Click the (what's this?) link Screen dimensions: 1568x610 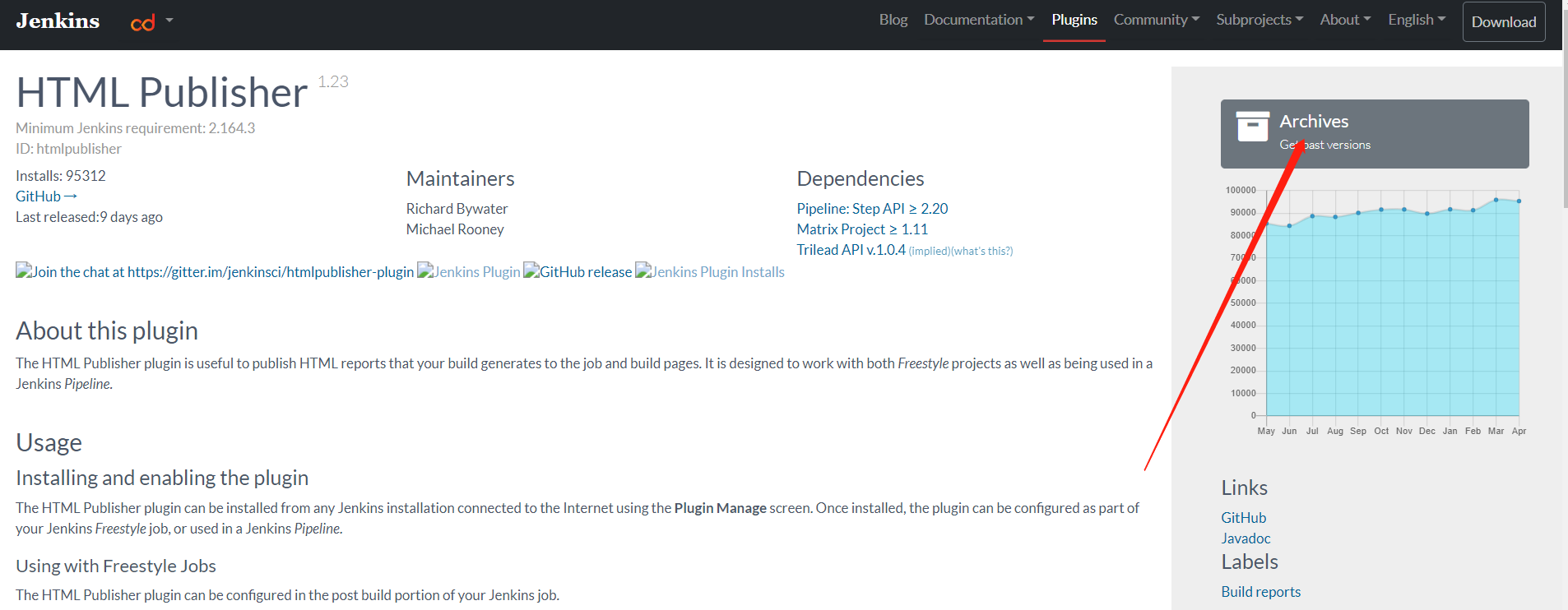[982, 251]
